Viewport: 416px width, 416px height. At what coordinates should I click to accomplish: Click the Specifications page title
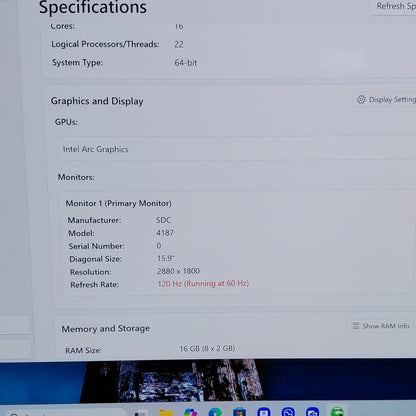pyautogui.click(x=93, y=7)
